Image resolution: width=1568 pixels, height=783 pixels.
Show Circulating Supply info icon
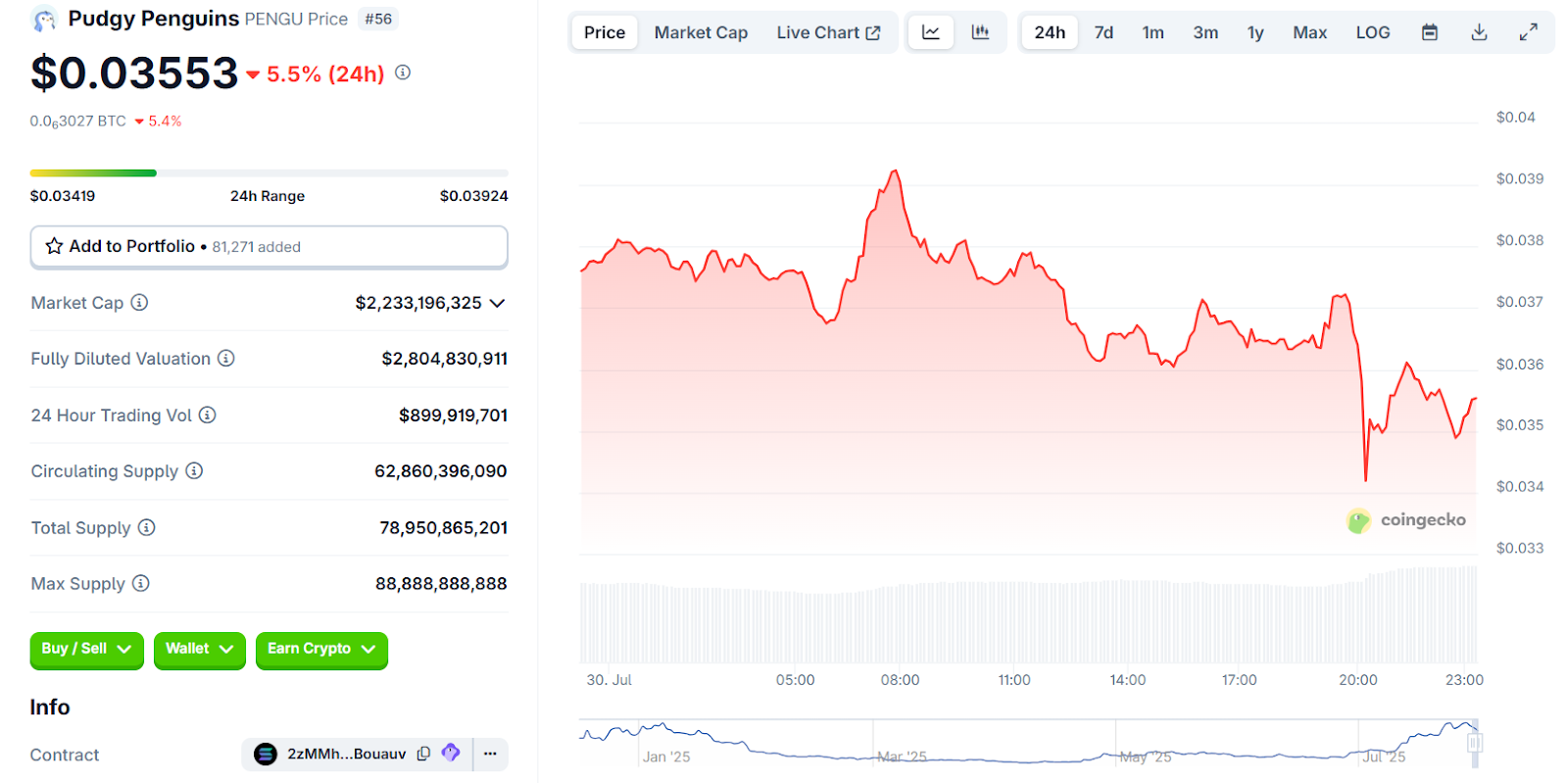194,470
